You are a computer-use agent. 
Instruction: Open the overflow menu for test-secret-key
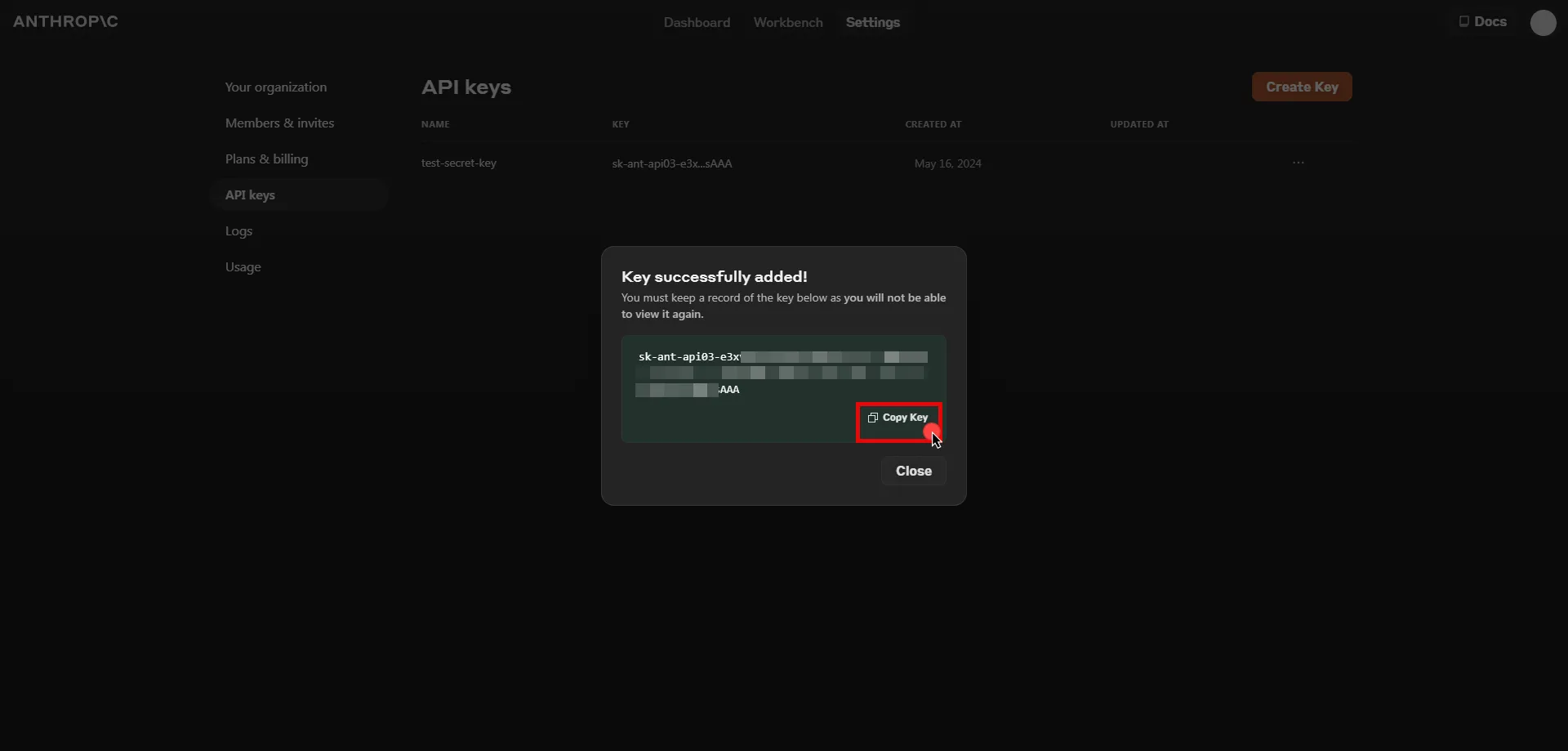[x=1298, y=163]
